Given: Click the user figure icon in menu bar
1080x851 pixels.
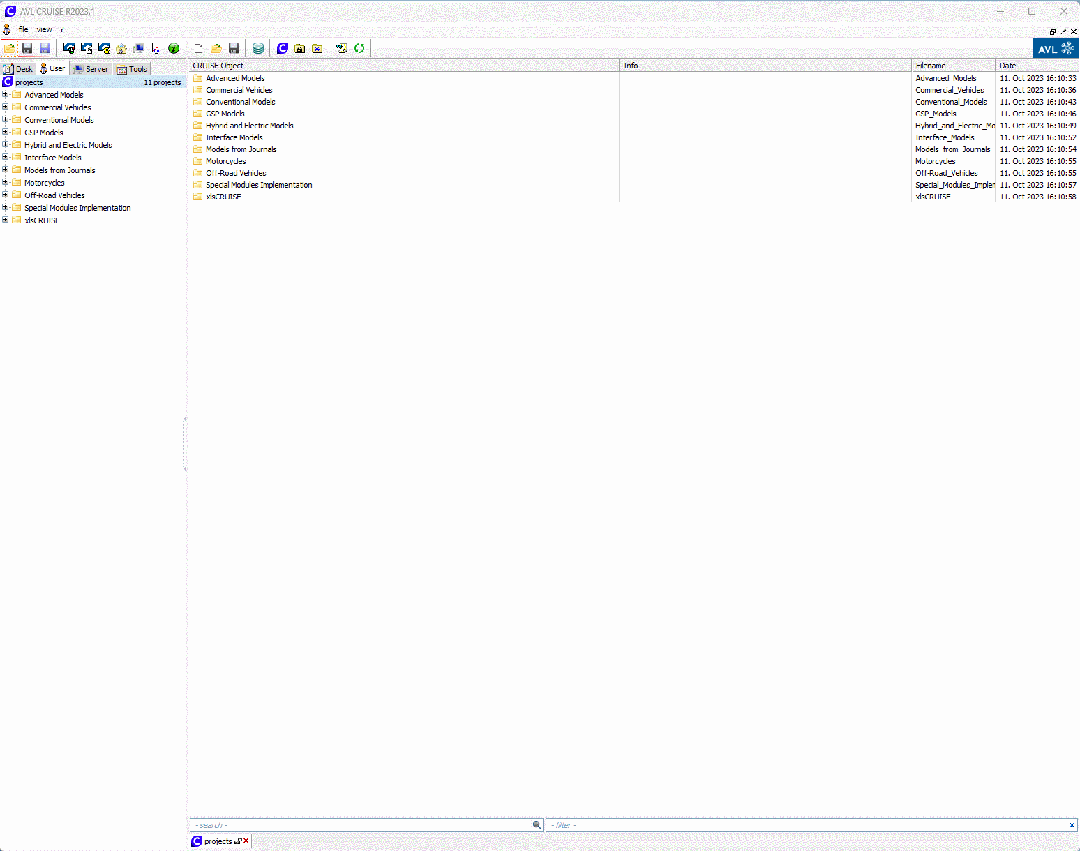Looking at the screenshot, I should point(7,30).
